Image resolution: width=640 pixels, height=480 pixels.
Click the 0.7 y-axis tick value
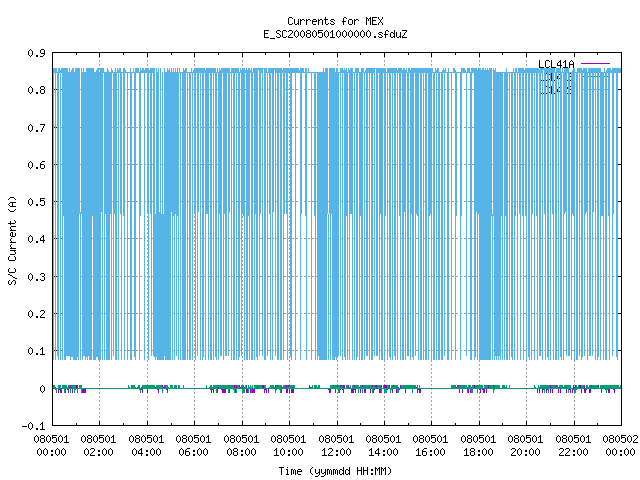point(36,128)
